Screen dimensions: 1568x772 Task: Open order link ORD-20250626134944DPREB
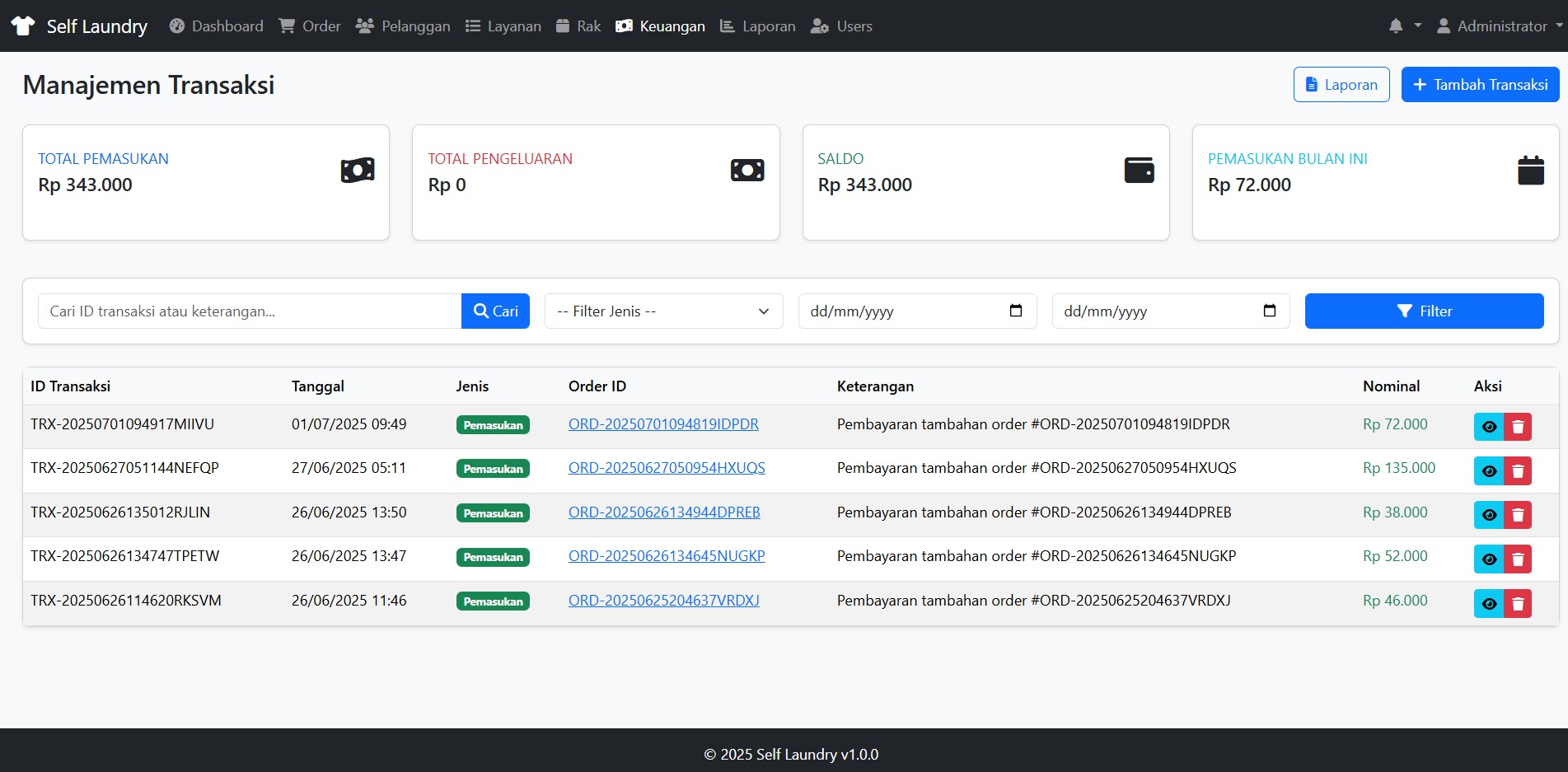664,512
